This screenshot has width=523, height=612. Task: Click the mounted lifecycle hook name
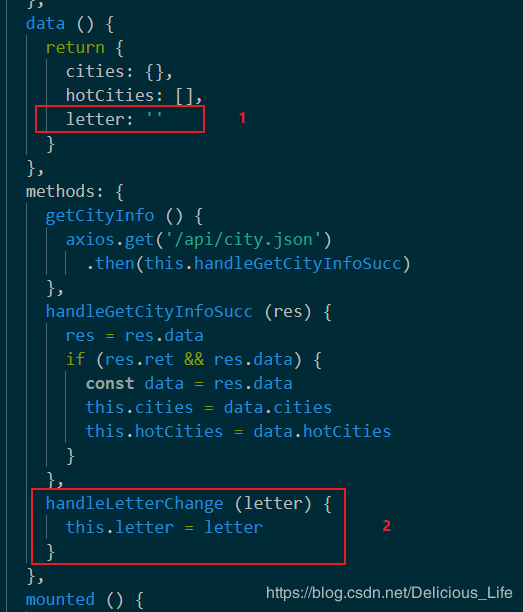60,599
